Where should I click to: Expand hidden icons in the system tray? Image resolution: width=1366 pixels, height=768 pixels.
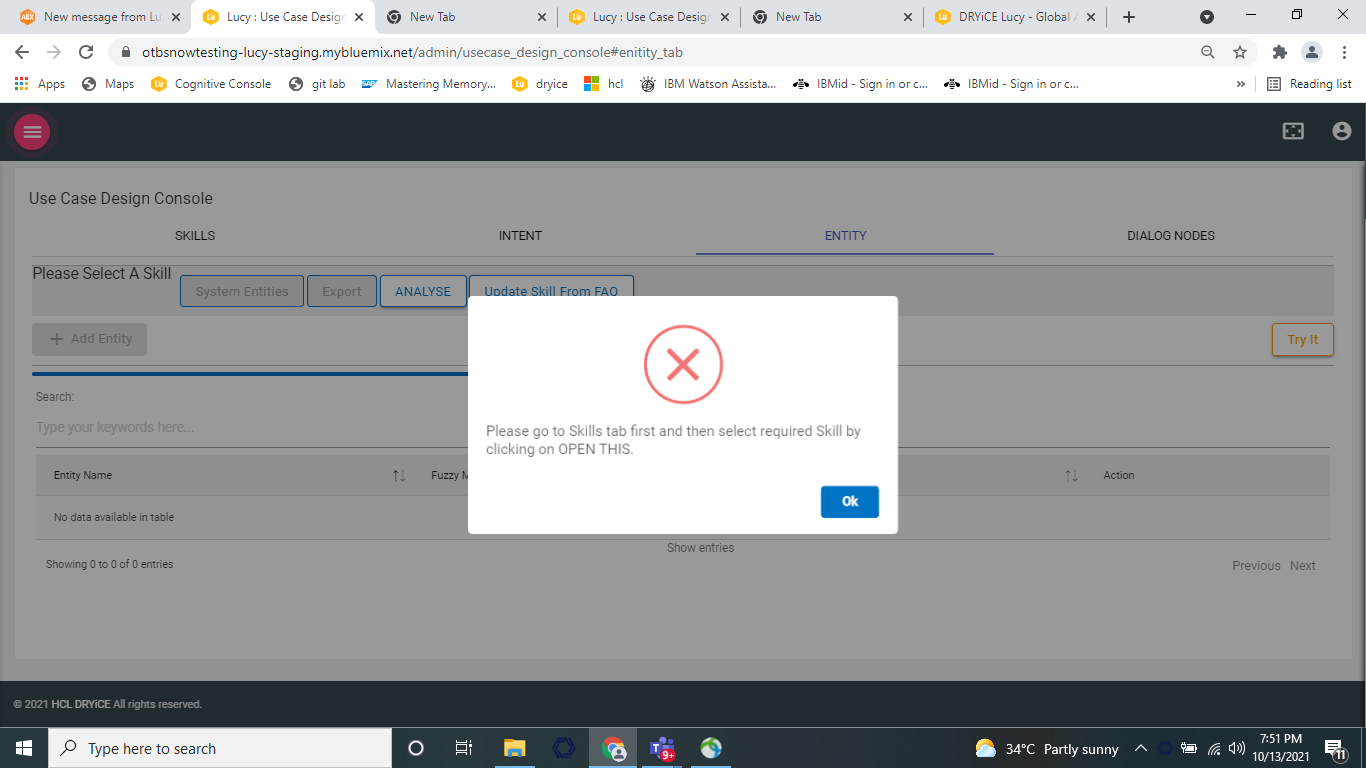(x=1140, y=748)
